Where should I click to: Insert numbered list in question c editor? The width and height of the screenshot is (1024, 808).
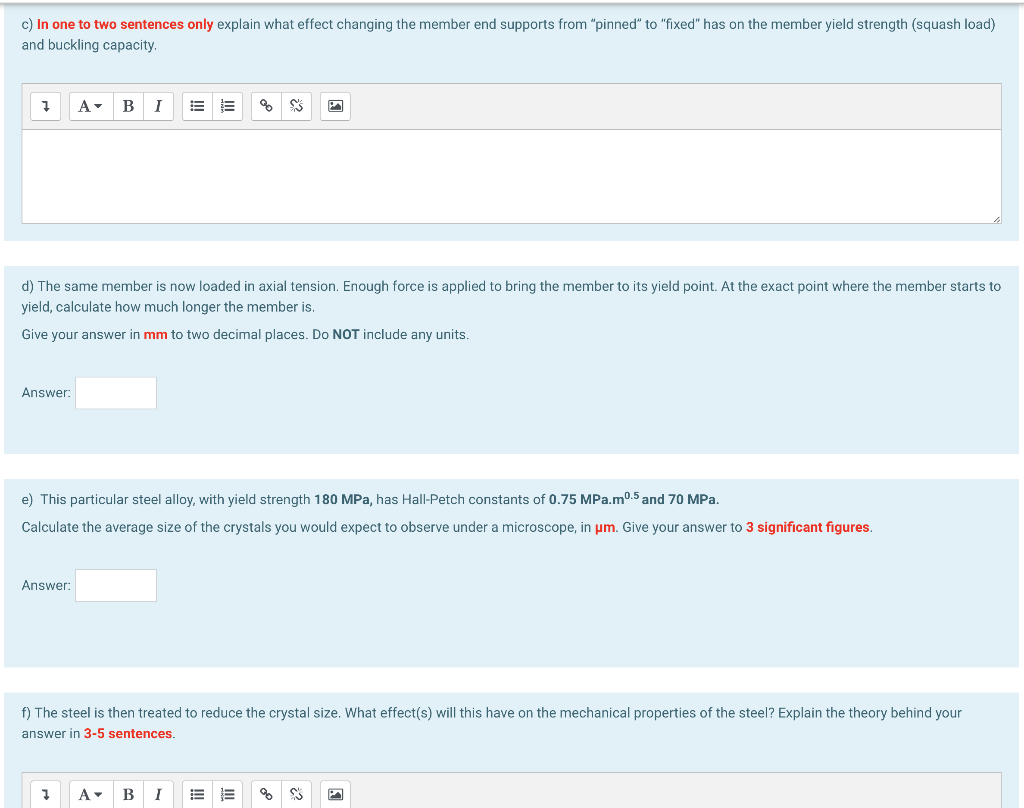click(x=227, y=106)
